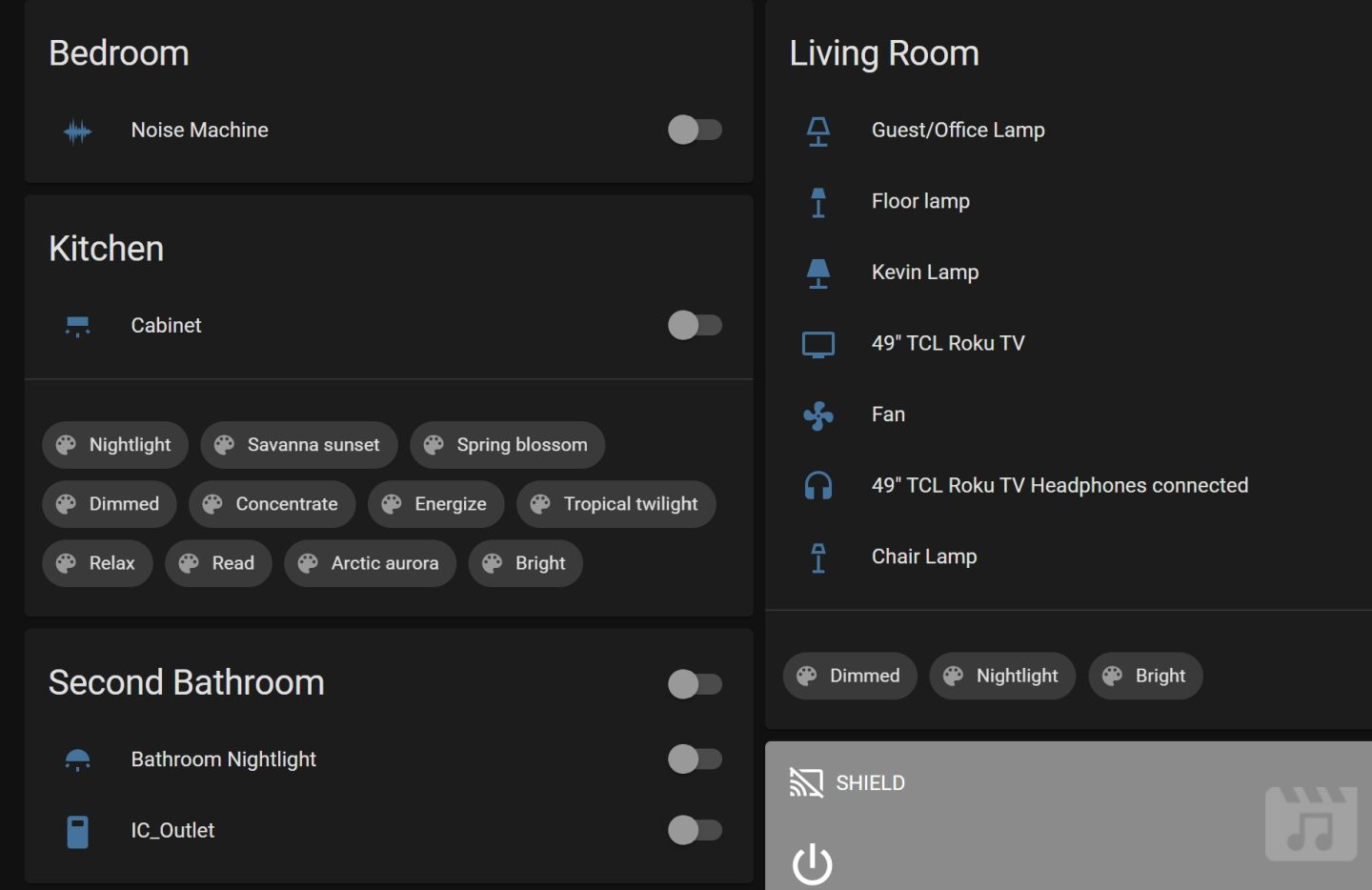
Task: Select the Arctic aurora scene chip
Action: point(370,563)
